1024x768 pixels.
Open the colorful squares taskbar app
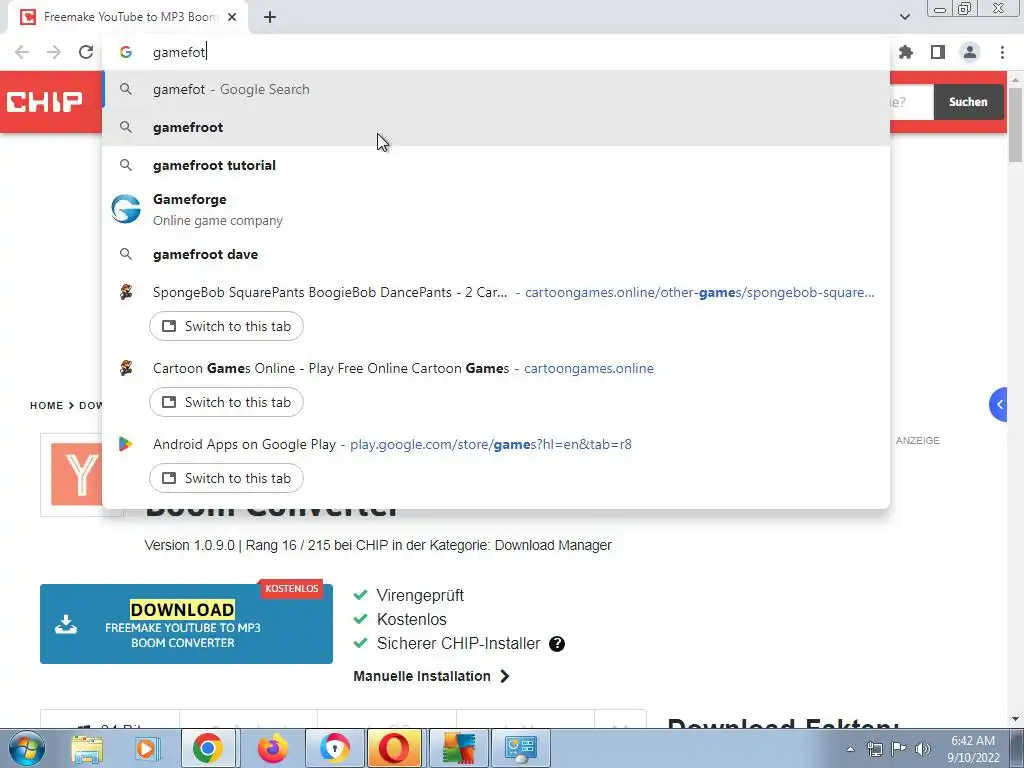[x=458, y=748]
